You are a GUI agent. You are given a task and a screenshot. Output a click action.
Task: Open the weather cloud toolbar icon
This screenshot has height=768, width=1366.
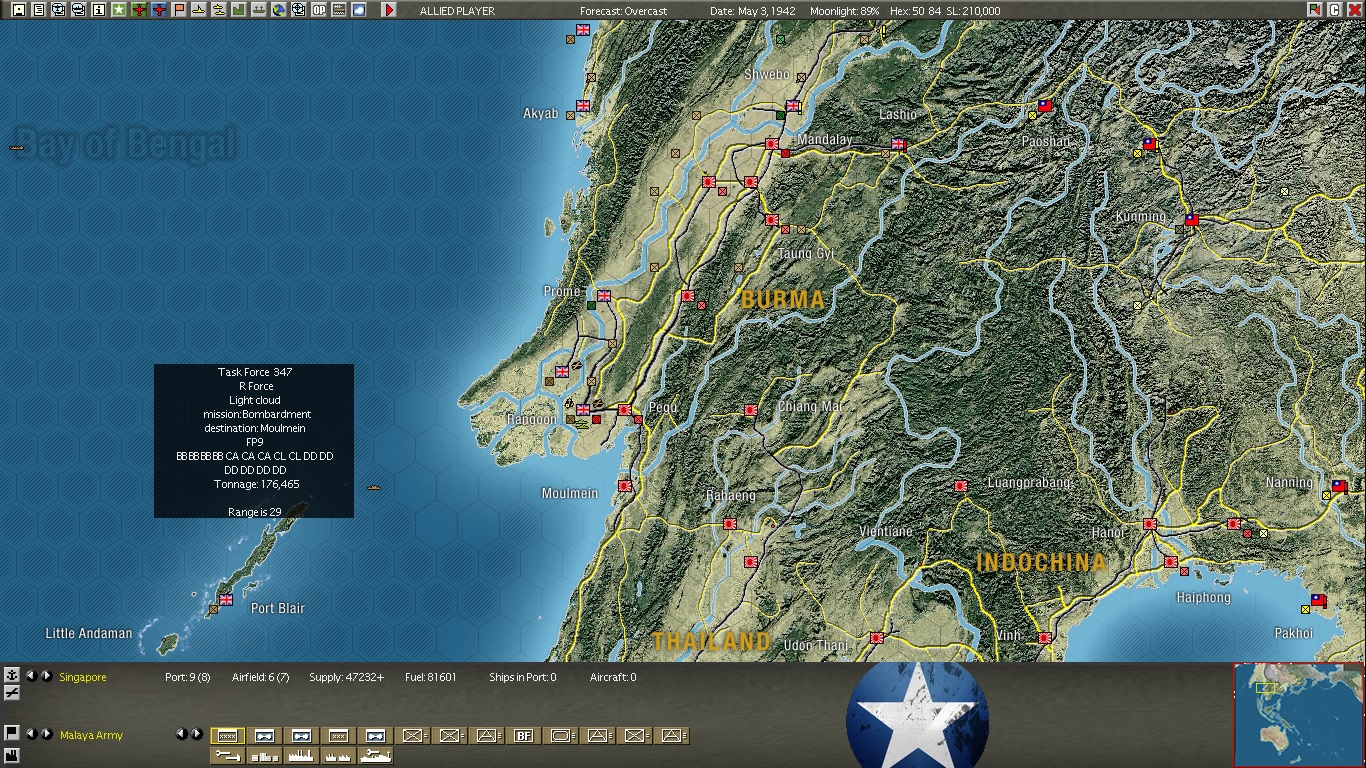(359, 10)
